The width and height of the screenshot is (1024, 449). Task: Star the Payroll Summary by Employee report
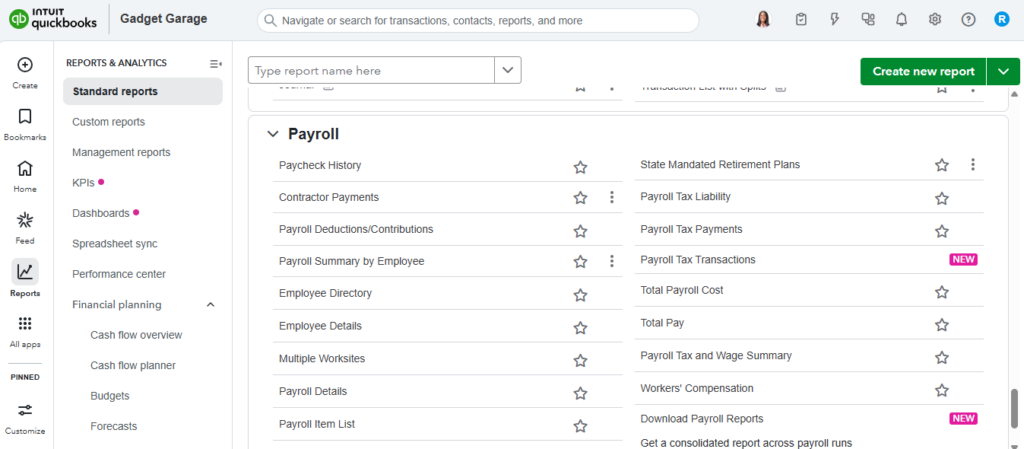pyautogui.click(x=580, y=262)
